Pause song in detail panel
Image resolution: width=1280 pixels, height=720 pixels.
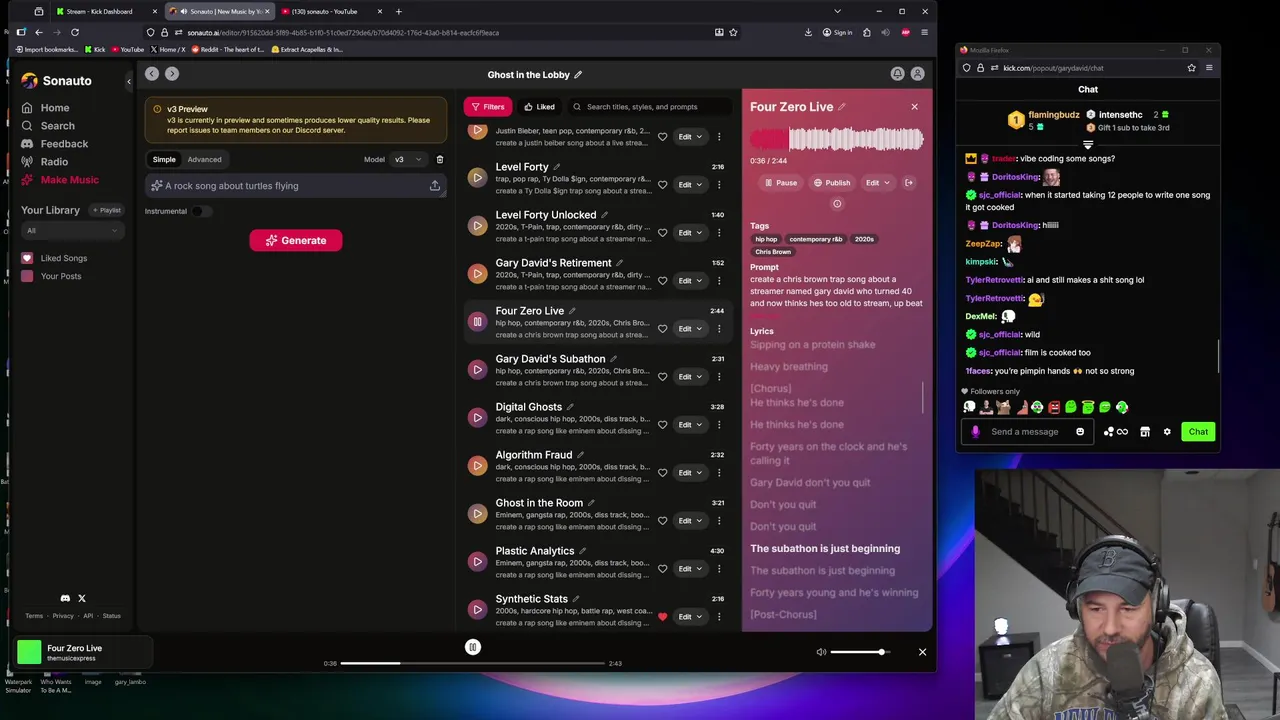781,183
